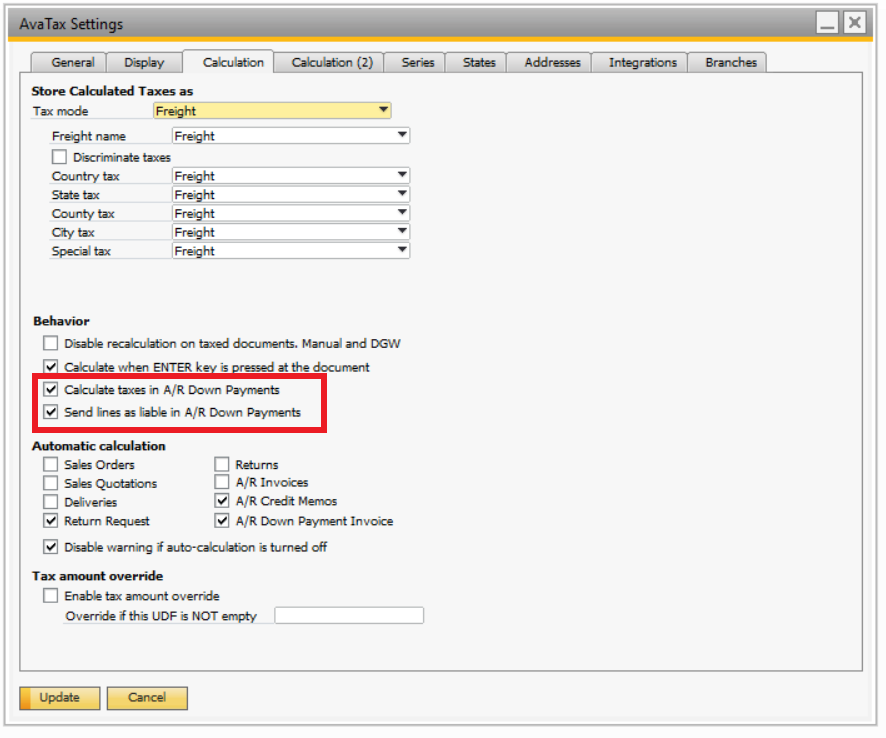Viewport: 886px width, 738px height.
Task: Click the Cancel button
Action: click(x=147, y=698)
